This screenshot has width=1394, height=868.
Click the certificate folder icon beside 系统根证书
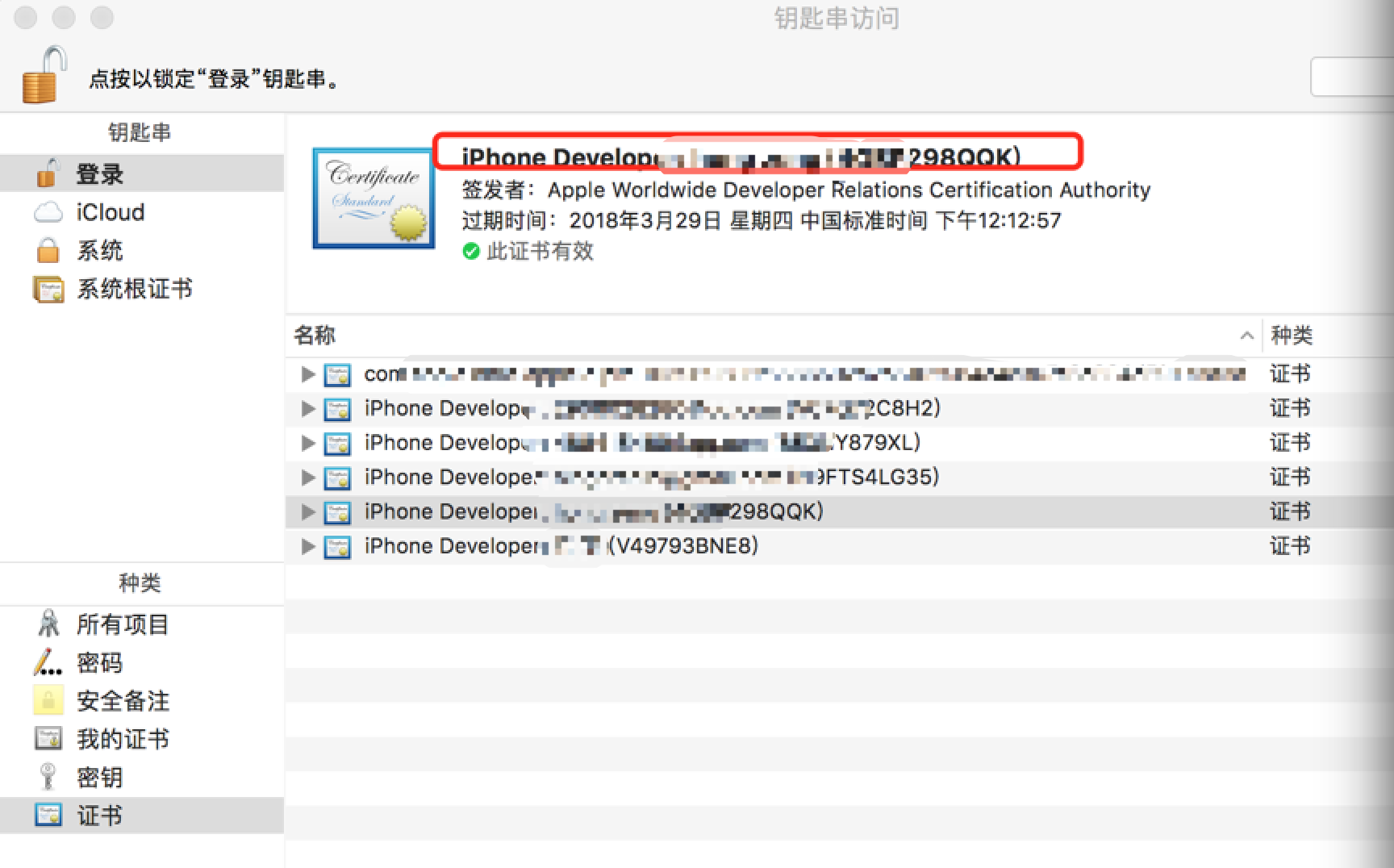point(48,289)
